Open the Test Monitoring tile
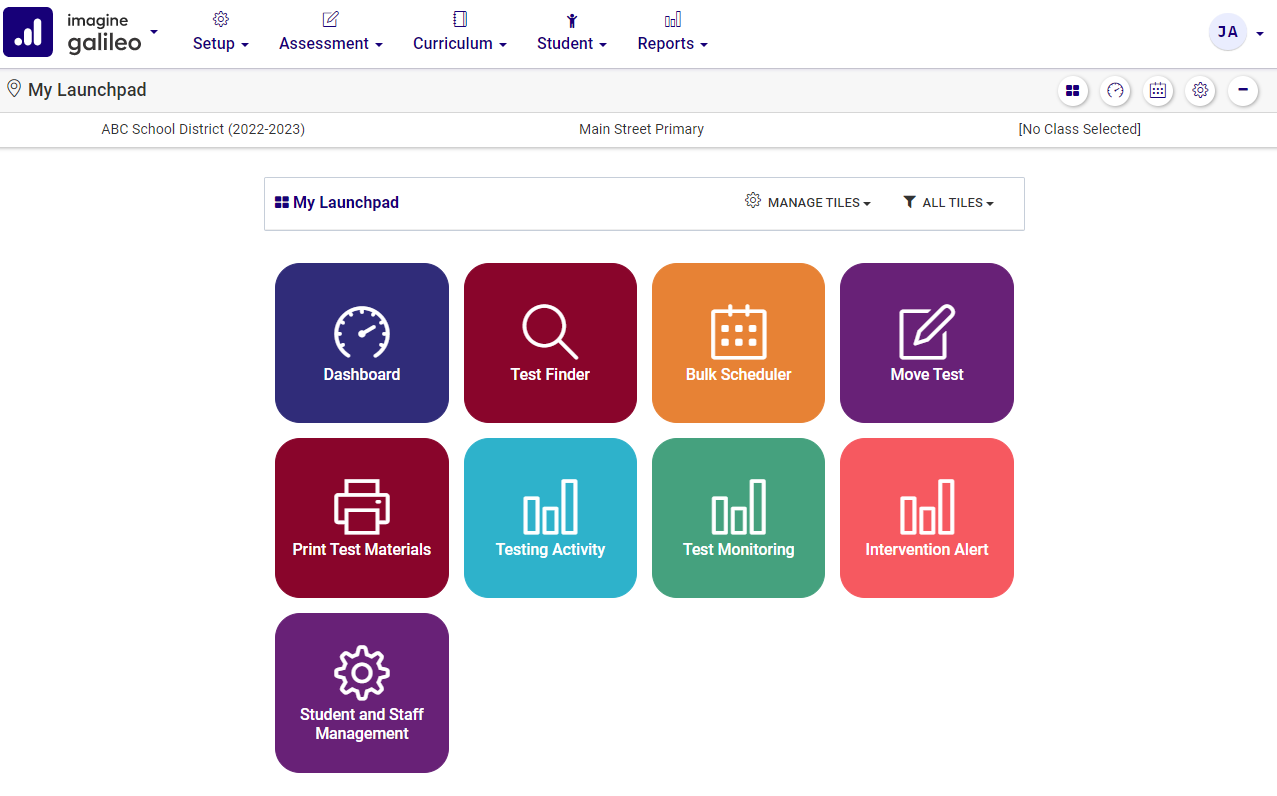 tap(738, 518)
